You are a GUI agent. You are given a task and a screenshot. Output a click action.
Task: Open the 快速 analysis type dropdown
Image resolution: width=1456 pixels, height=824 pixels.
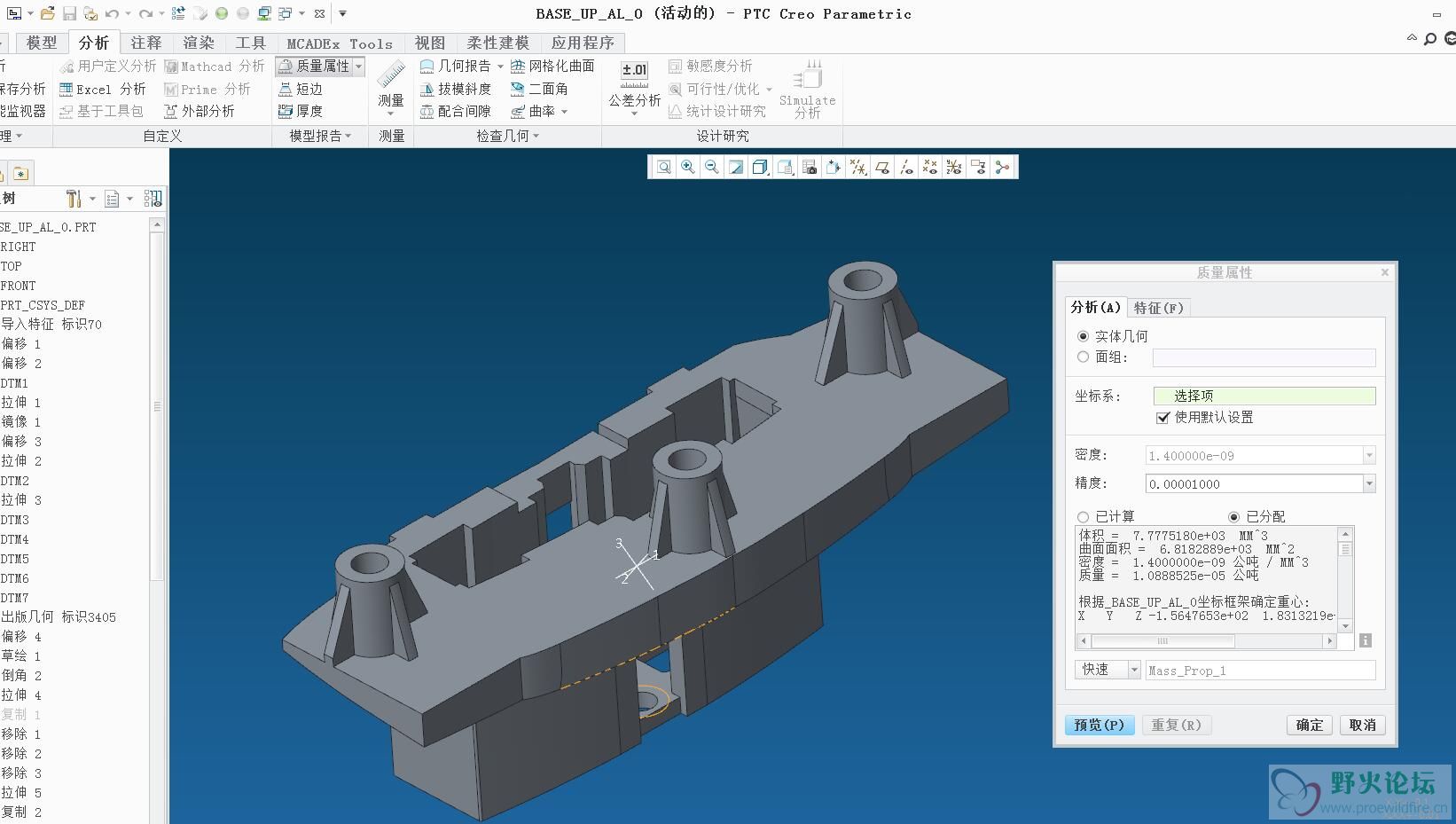1133,670
